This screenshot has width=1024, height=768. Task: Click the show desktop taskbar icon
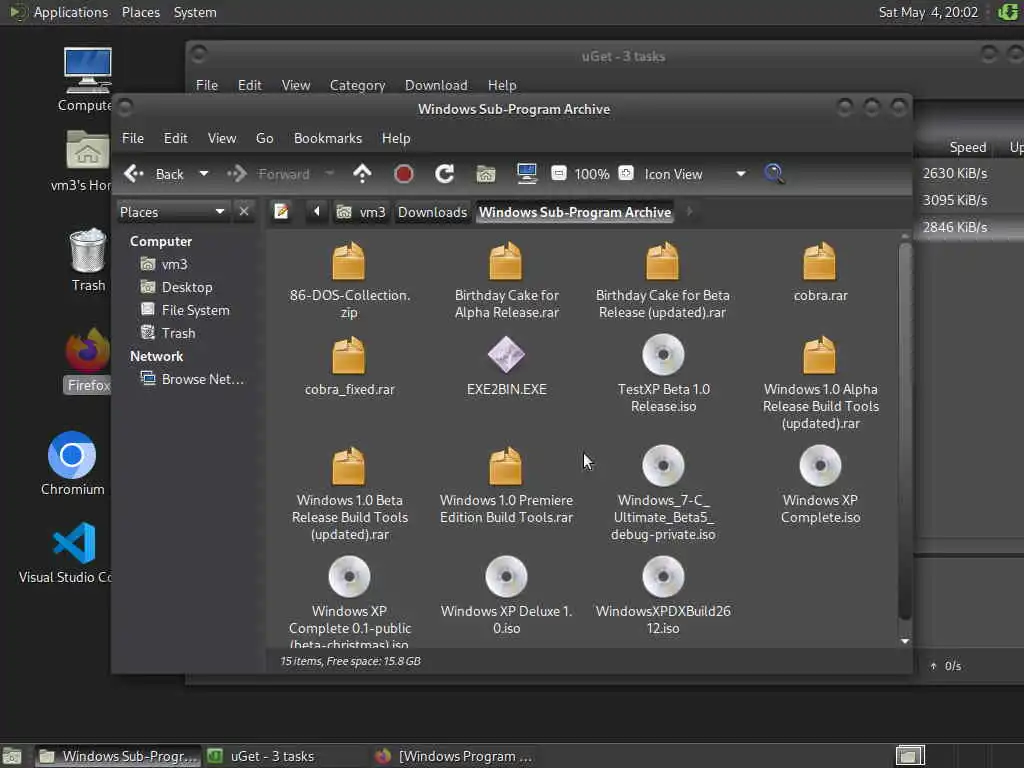(x=12, y=756)
